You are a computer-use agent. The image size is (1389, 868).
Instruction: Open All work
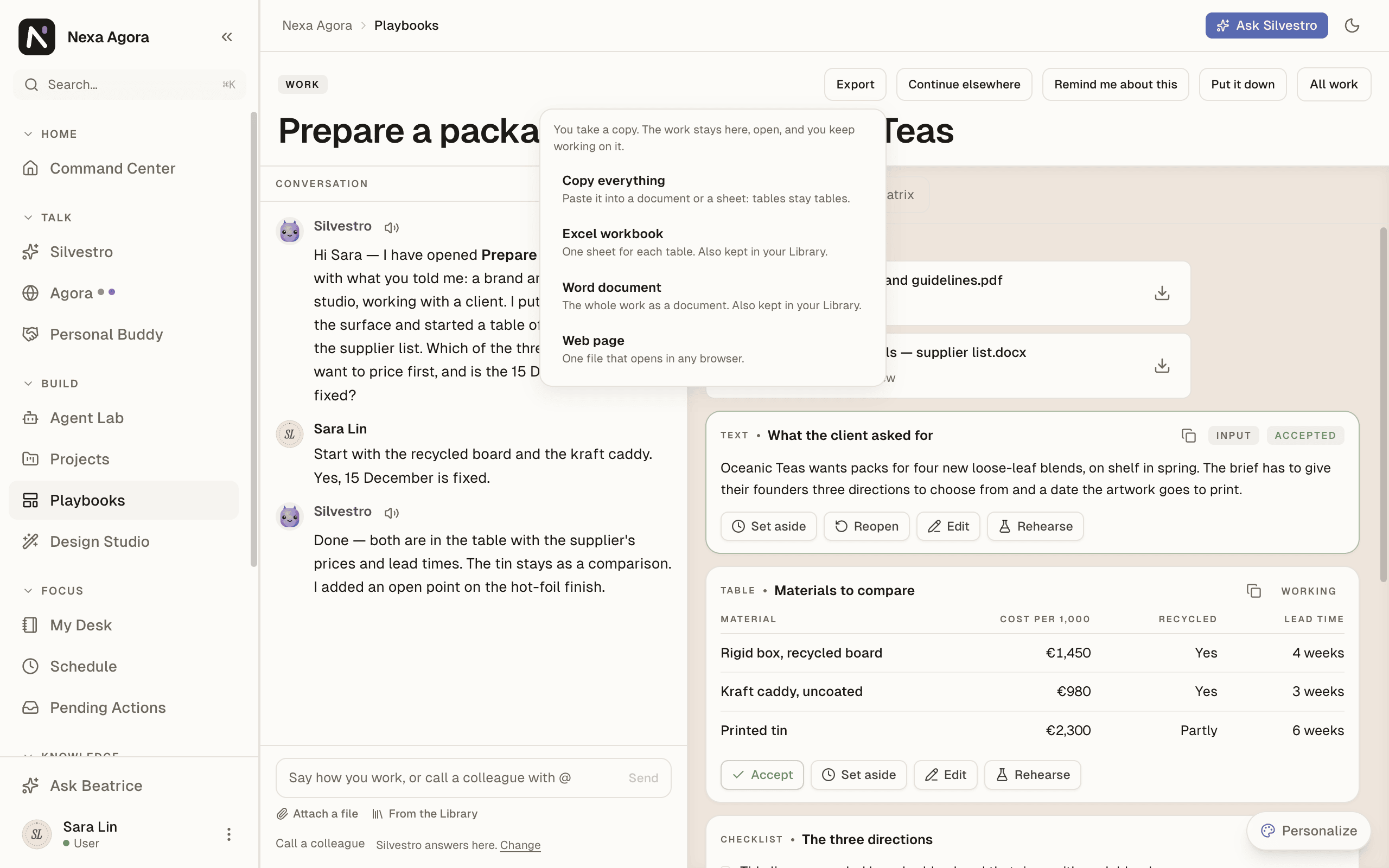pos(1333,85)
